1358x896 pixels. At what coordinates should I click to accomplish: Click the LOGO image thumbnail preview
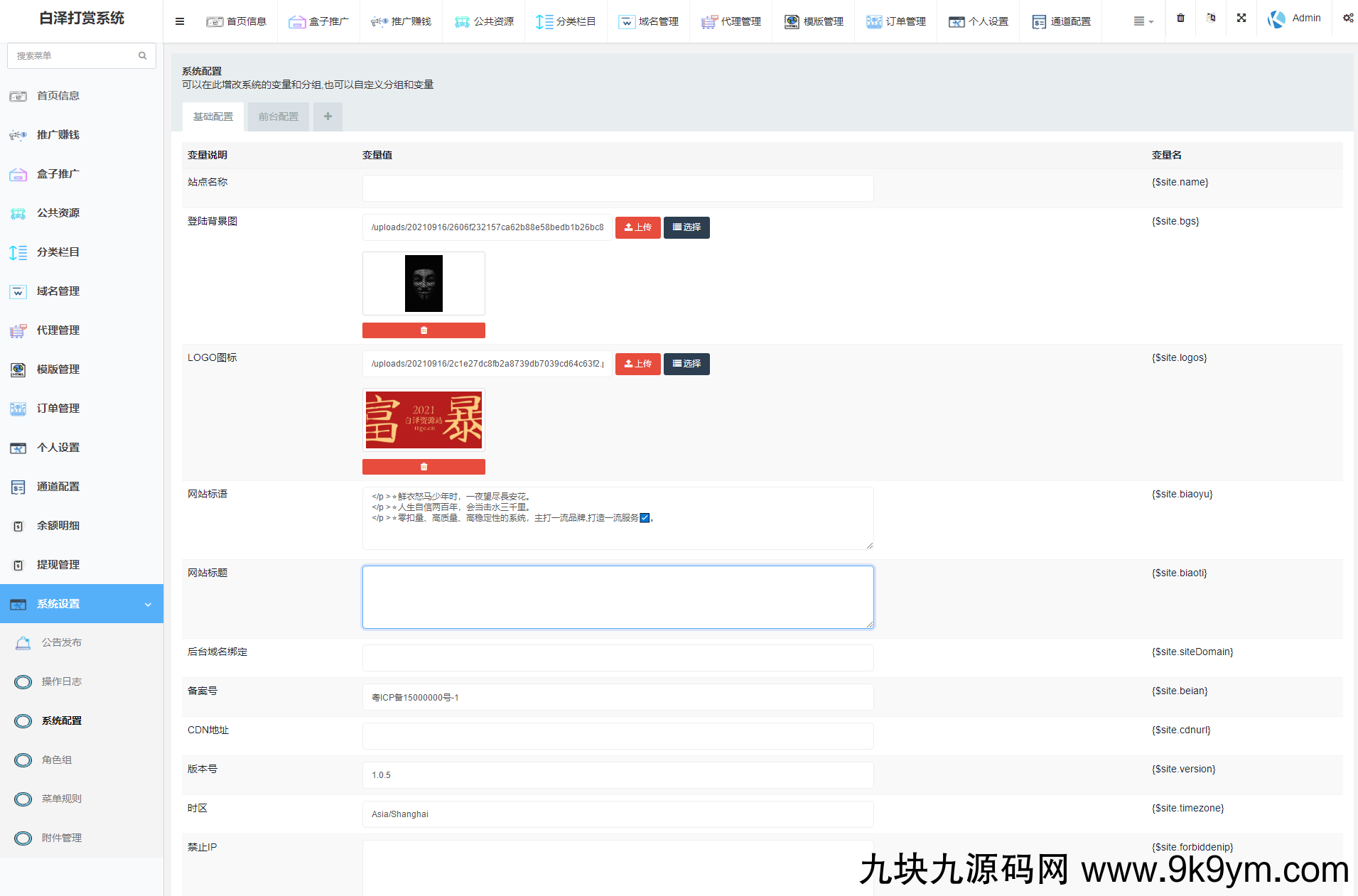pyautogui.click(x=424, y=420)
